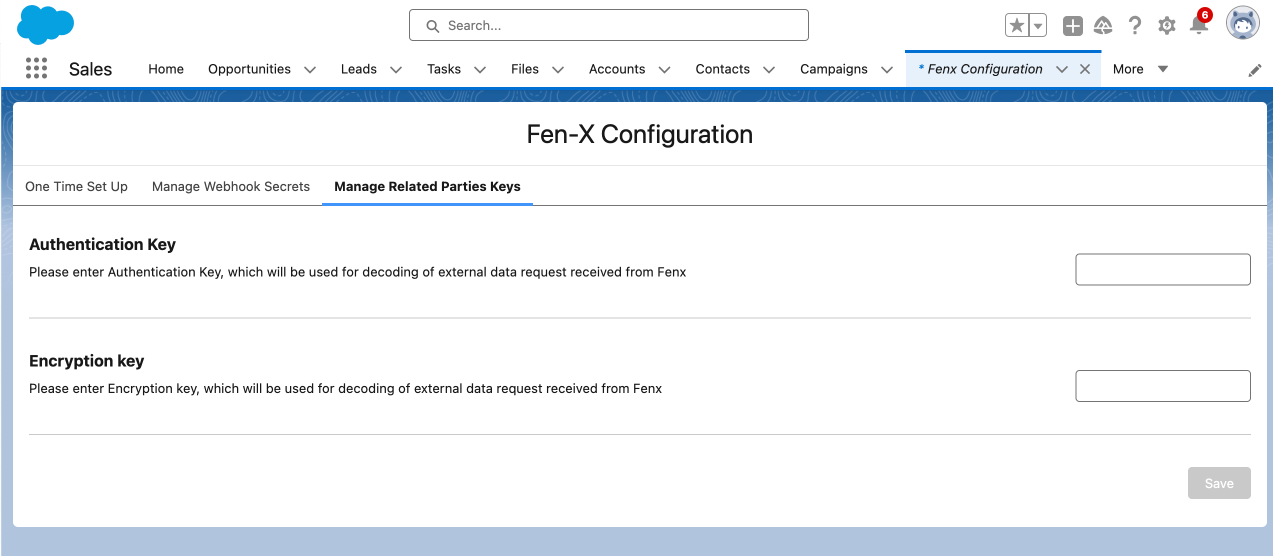
Task: Open the Files tab
Action: coord(525,69)
